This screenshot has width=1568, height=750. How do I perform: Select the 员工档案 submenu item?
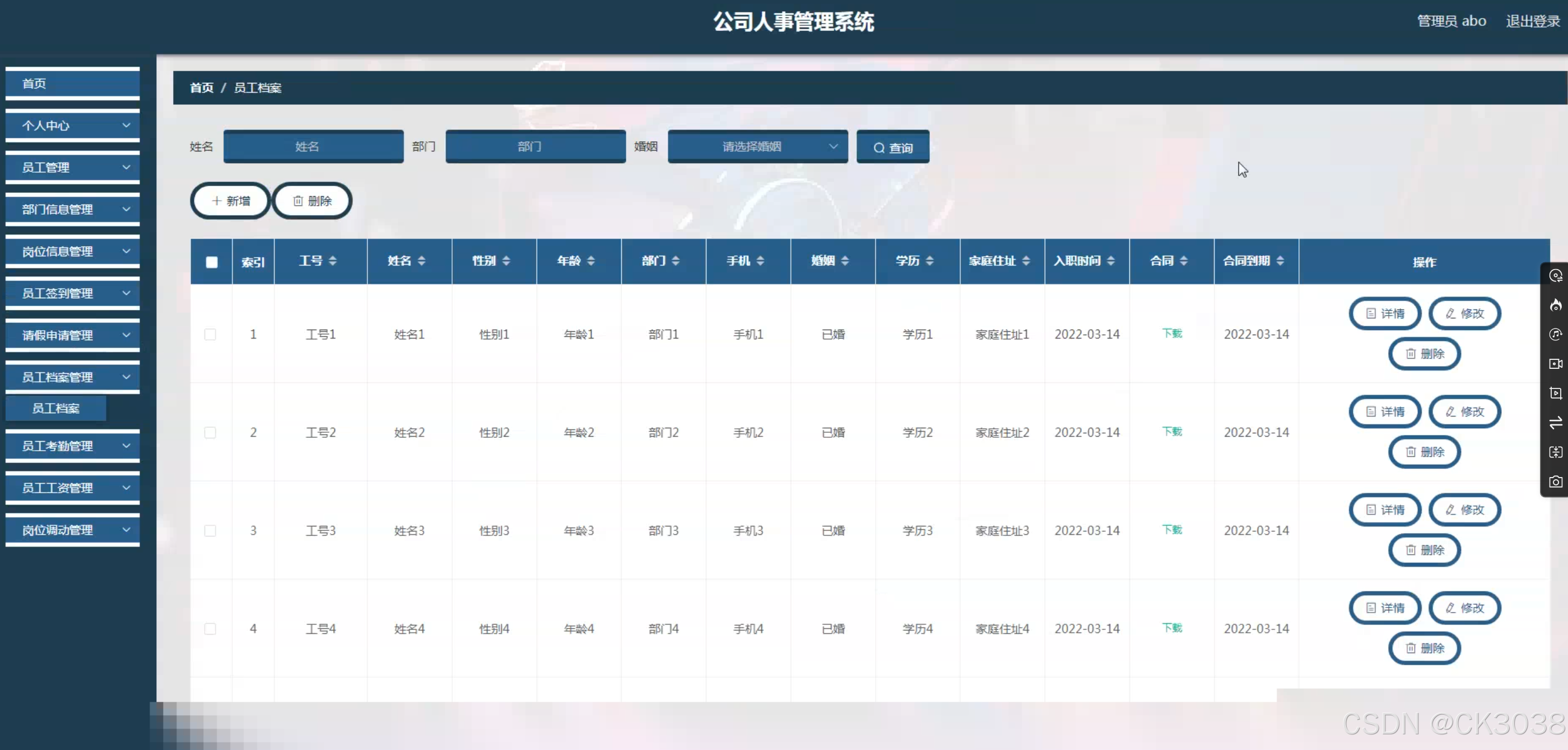point(56,408)
